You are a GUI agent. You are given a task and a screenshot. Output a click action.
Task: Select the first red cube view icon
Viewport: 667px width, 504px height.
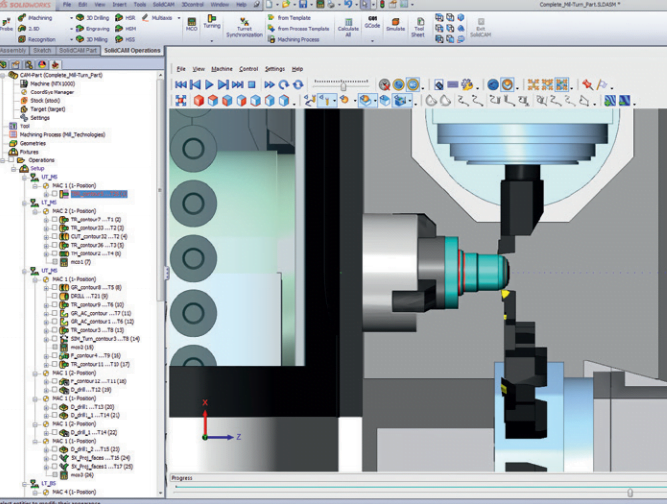(199, 101)
